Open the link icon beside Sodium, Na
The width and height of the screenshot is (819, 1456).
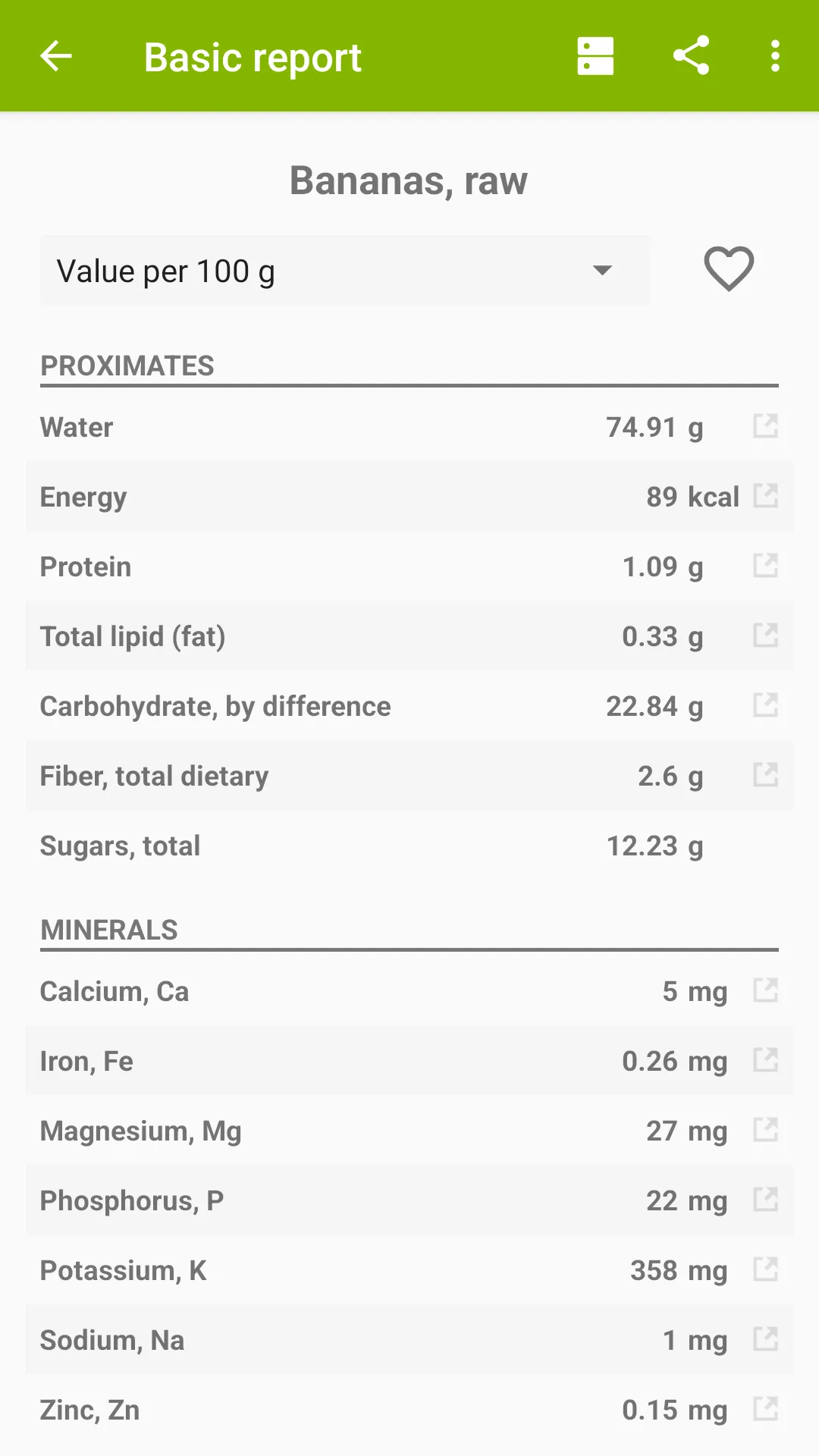[765, 1339]
